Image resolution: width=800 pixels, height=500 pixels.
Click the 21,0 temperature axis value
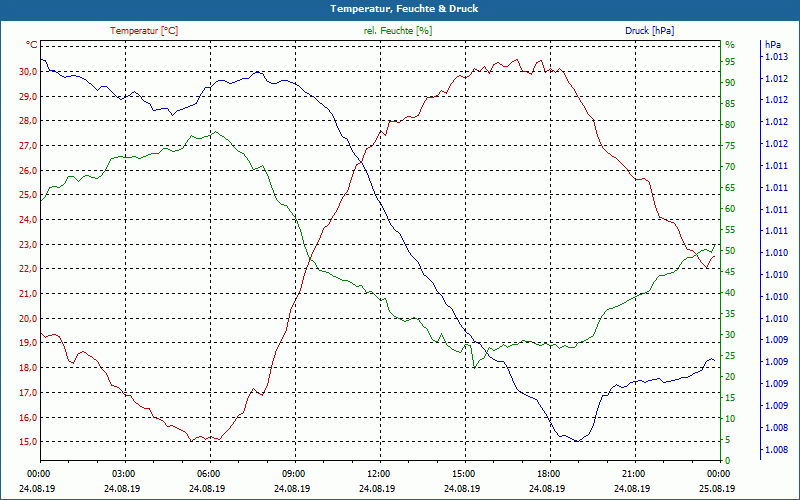coord(28,294)
